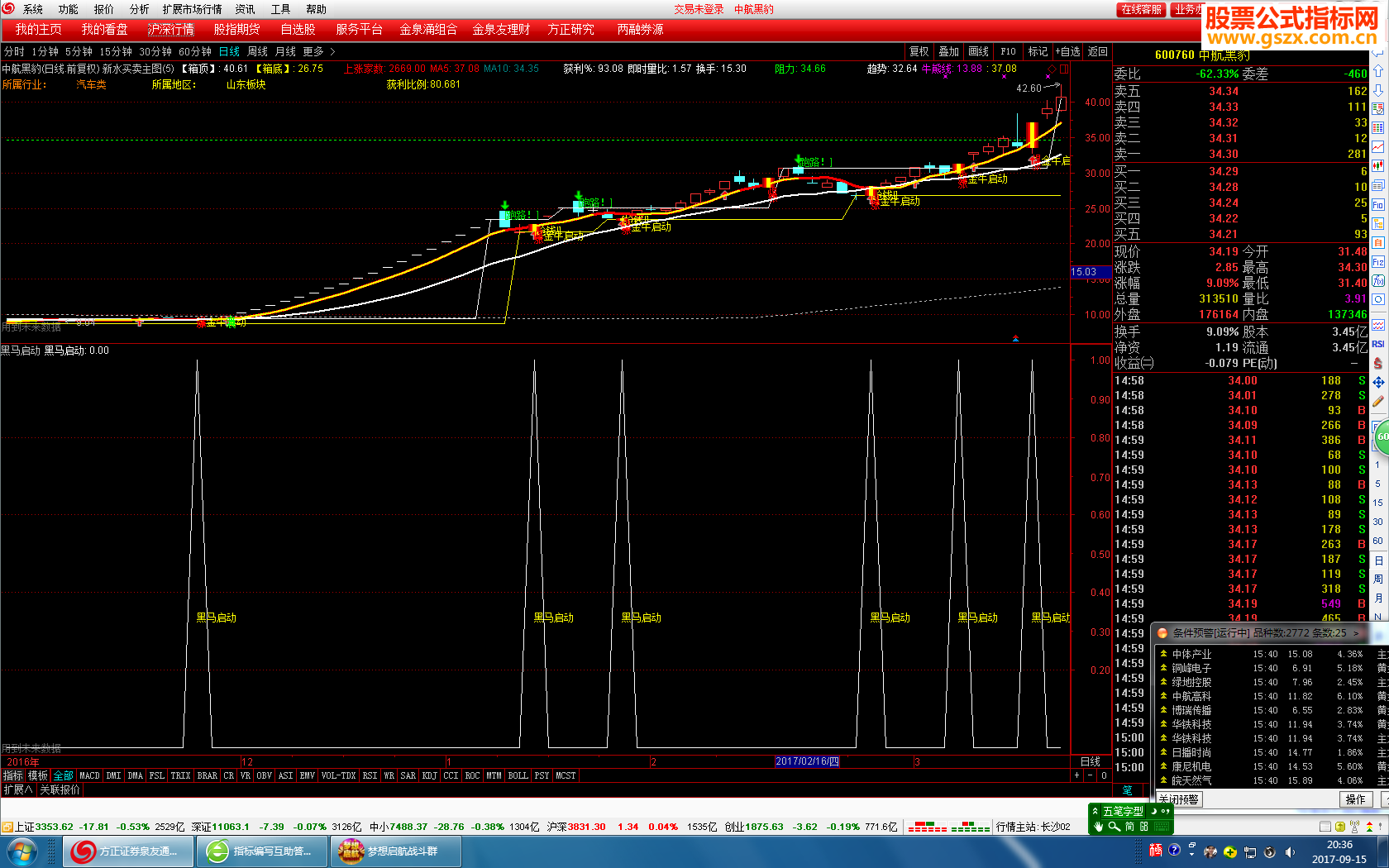Open the candlestick chart icon in sidebar
The image size is (1389, 868).
click(x=1378, y=165)
